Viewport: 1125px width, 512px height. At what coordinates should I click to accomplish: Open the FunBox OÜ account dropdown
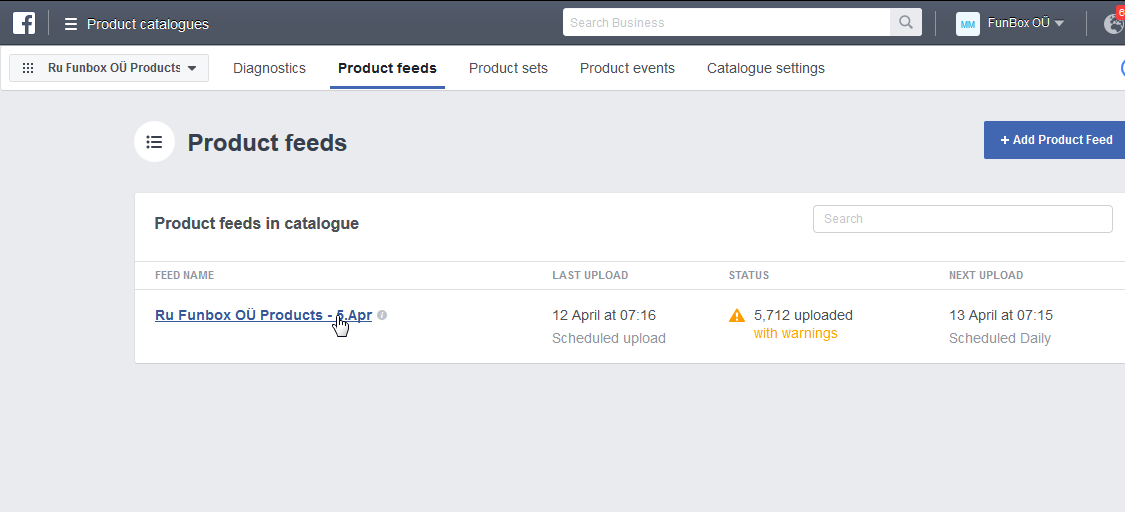[1025, 23]
